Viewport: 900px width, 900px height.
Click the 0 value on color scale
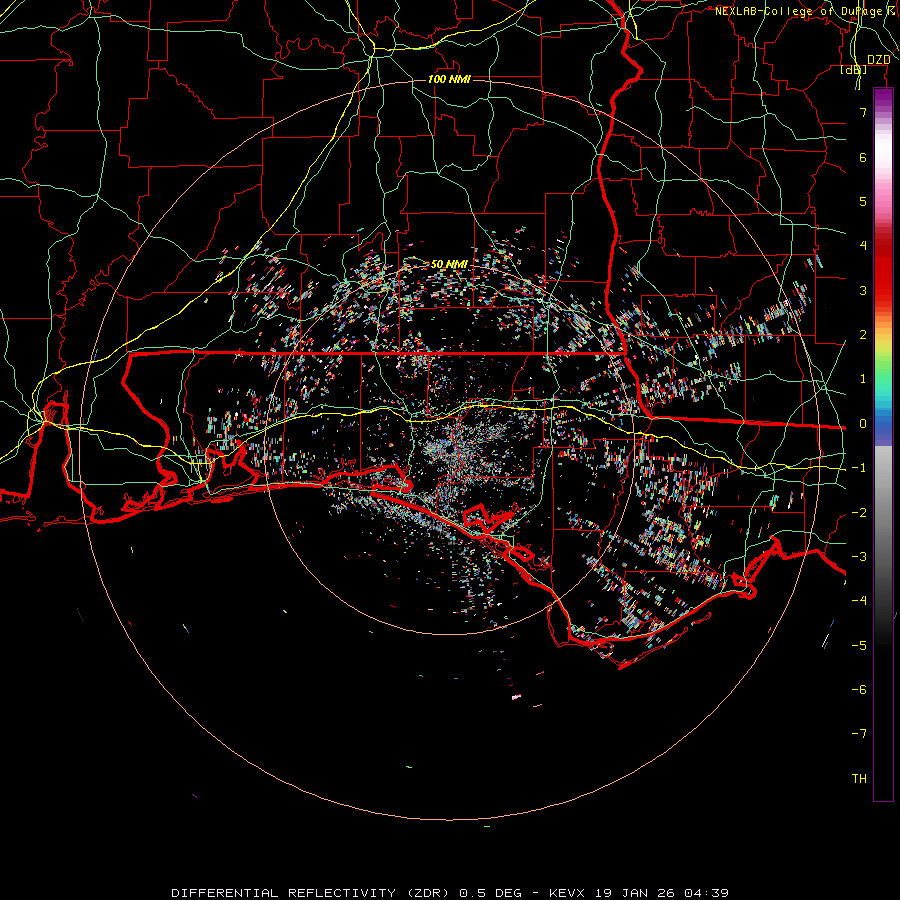(863, 424)
